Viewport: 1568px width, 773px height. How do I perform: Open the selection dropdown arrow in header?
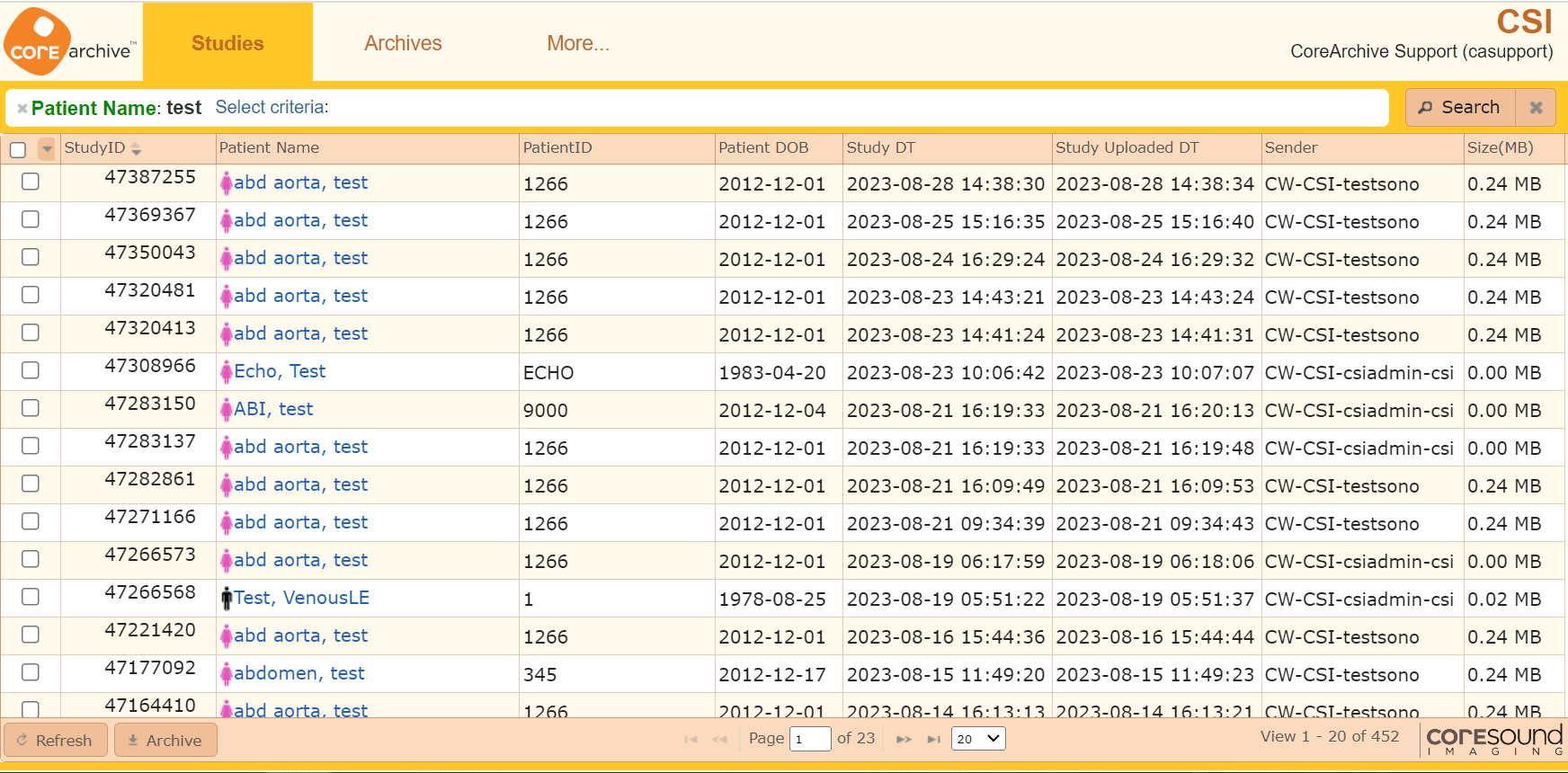(47, 149)
